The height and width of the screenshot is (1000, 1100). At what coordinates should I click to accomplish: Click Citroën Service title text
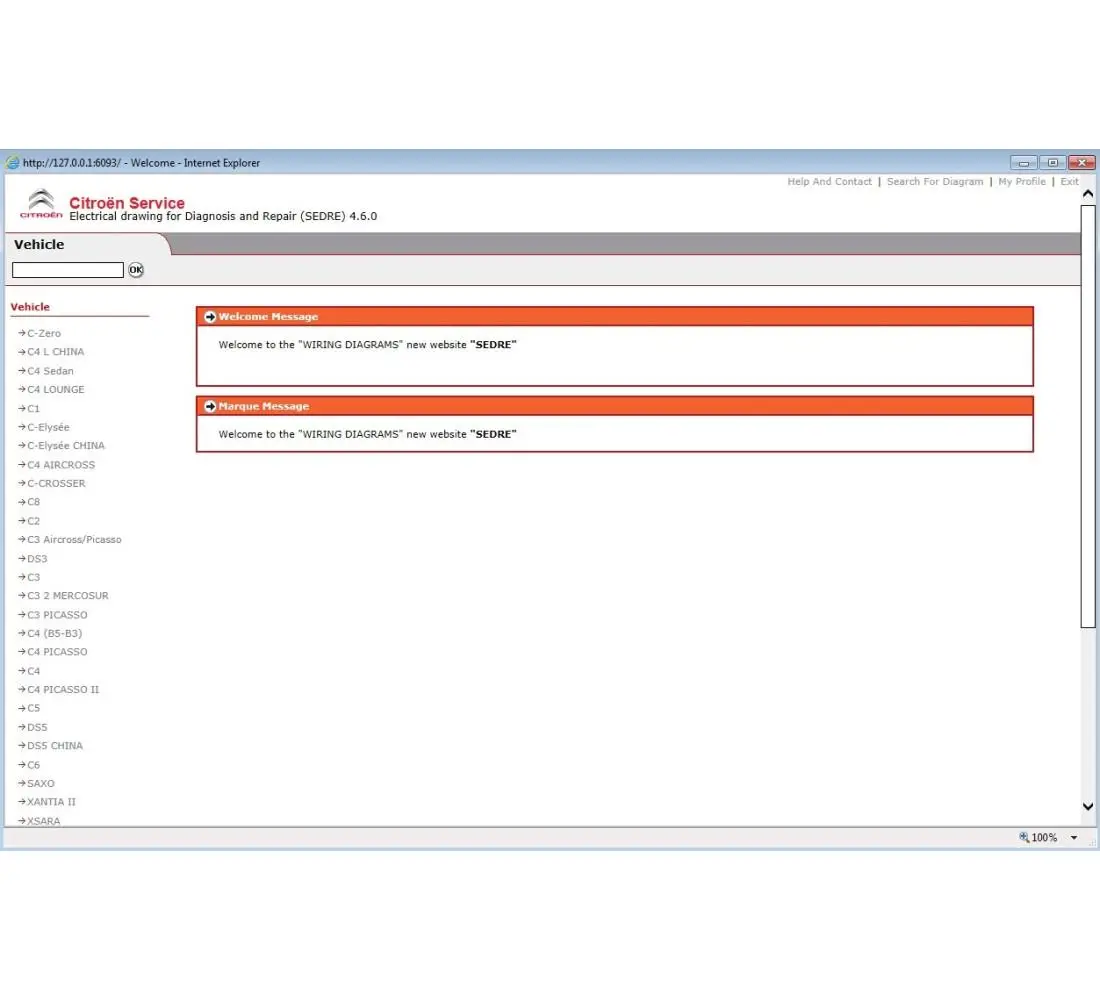(x=127, y=203)
